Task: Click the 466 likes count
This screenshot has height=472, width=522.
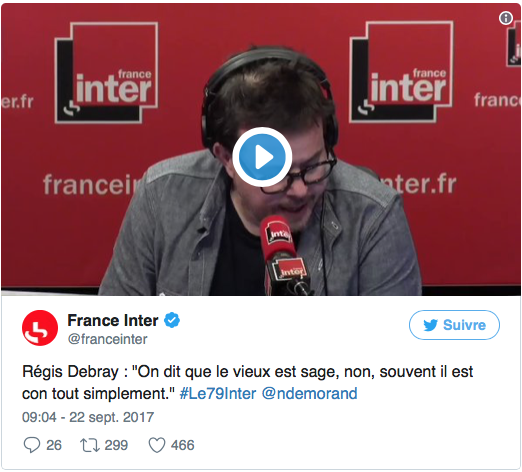Action: [x=182, y=445]
